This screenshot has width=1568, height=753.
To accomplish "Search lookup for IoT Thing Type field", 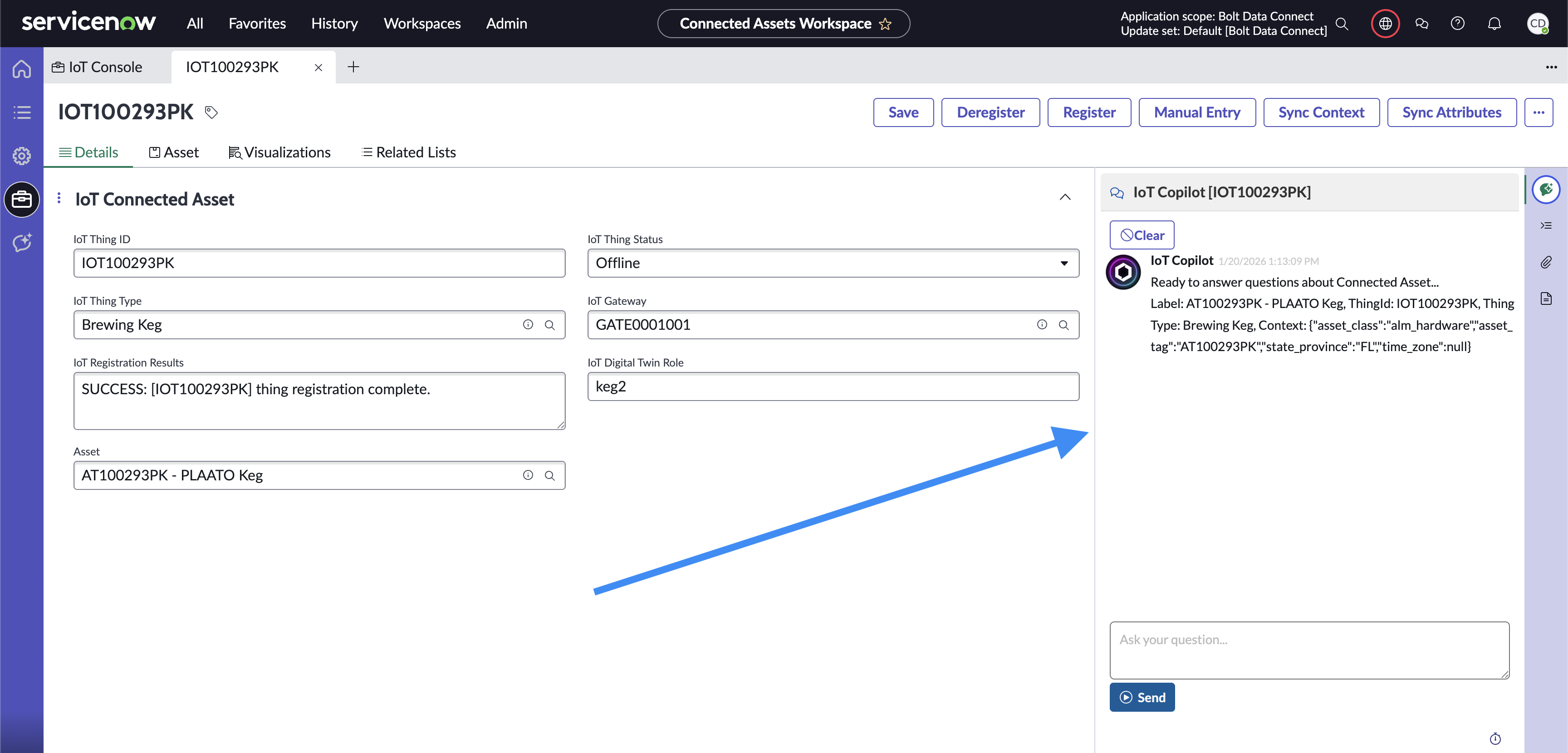I will tap(549, 325).
